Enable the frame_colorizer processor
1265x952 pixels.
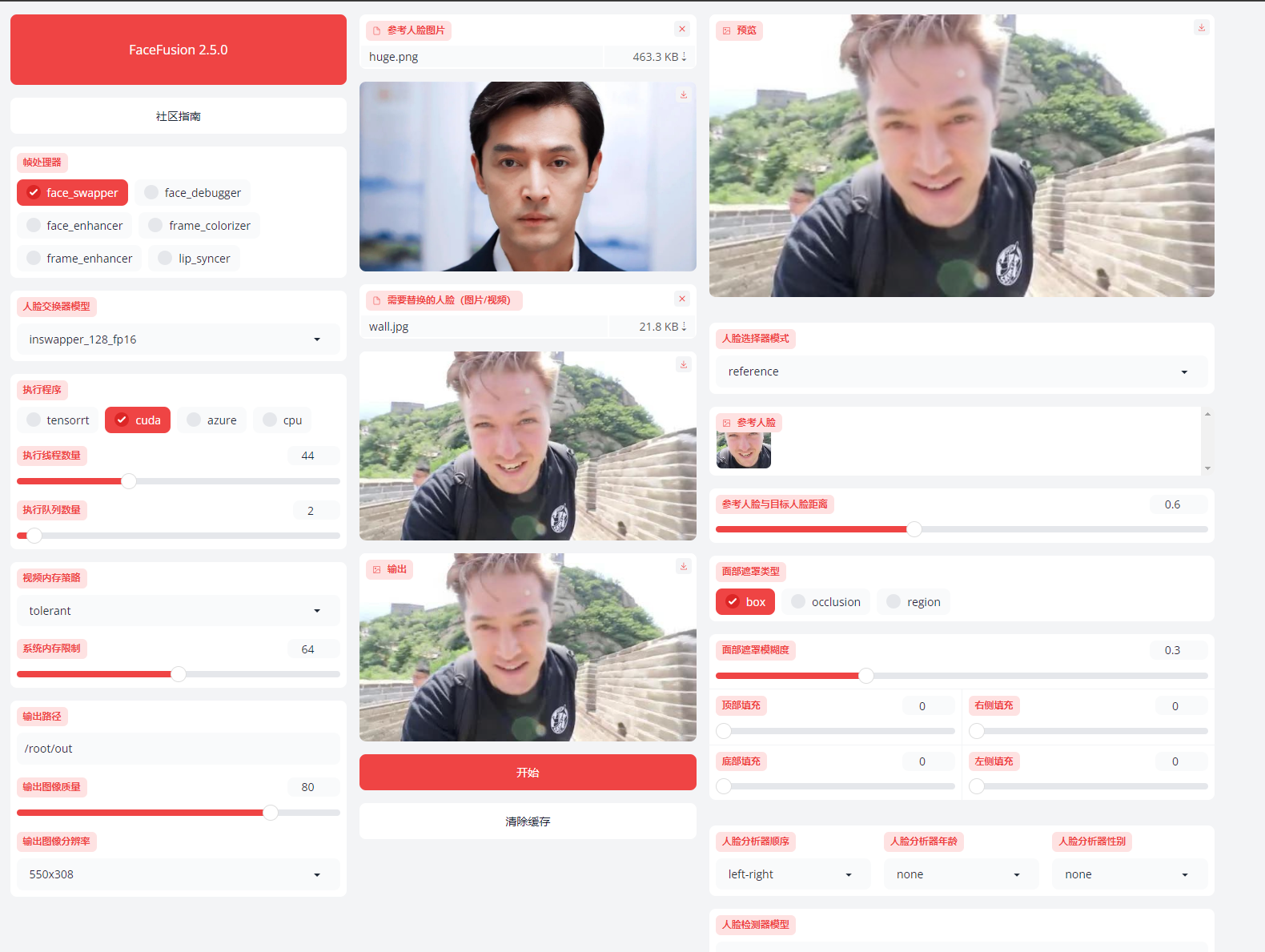click(199, 226)
